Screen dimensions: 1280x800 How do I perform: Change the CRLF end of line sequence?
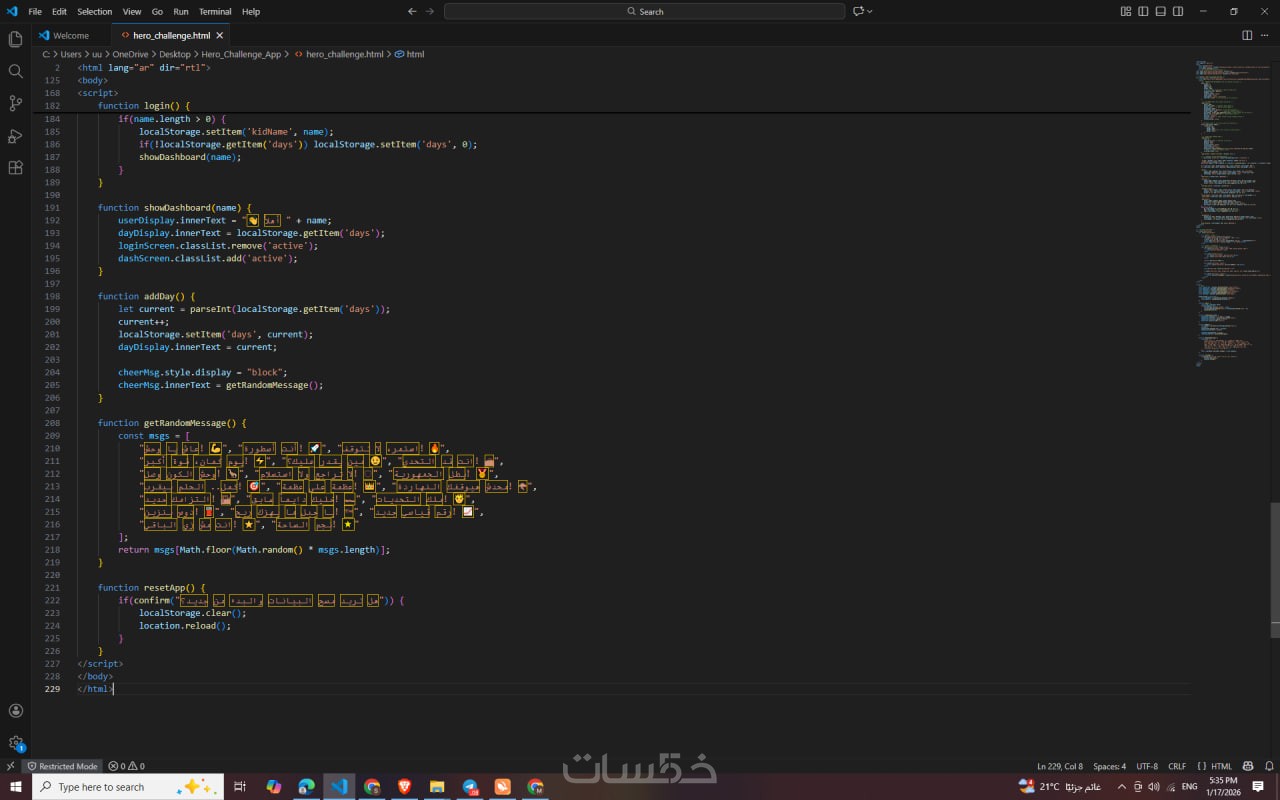tap(1177, 766)
